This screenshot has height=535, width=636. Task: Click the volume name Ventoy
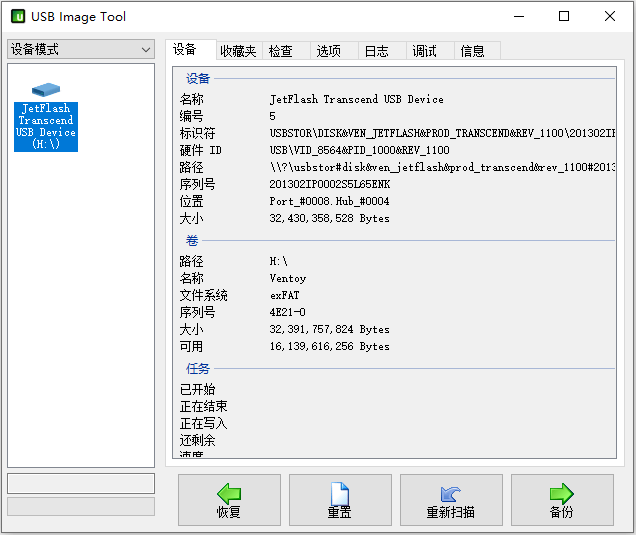(288, 278)
